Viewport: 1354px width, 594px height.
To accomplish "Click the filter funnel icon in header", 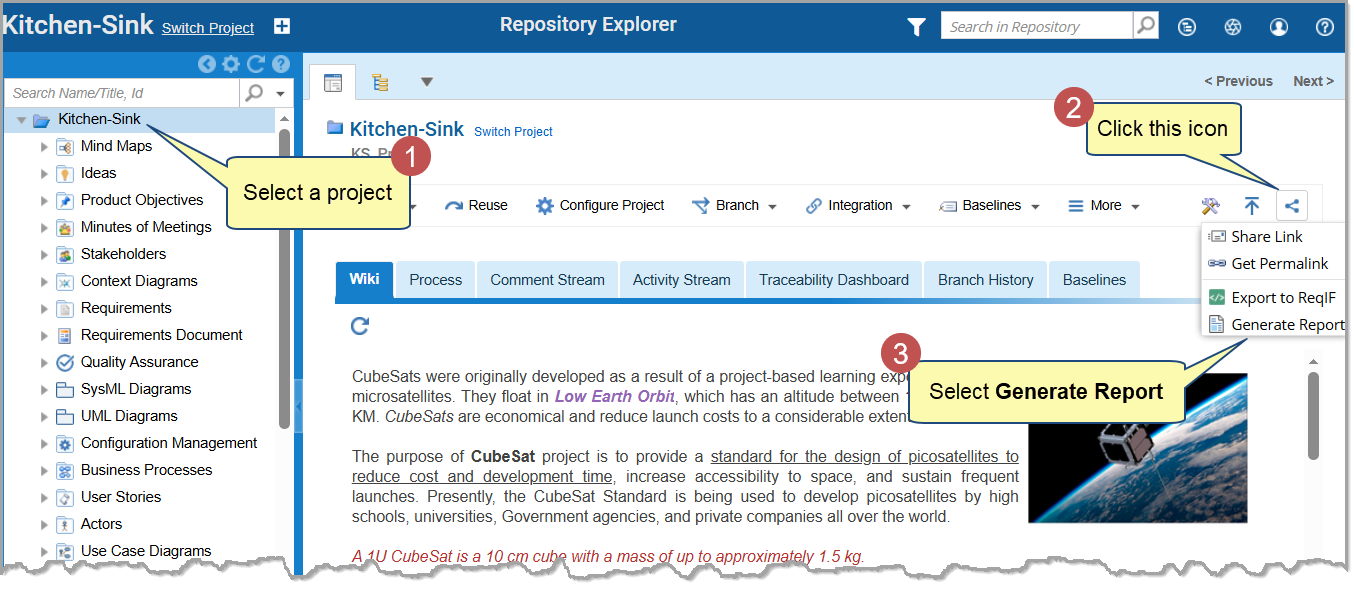I will tap(916, 27).
